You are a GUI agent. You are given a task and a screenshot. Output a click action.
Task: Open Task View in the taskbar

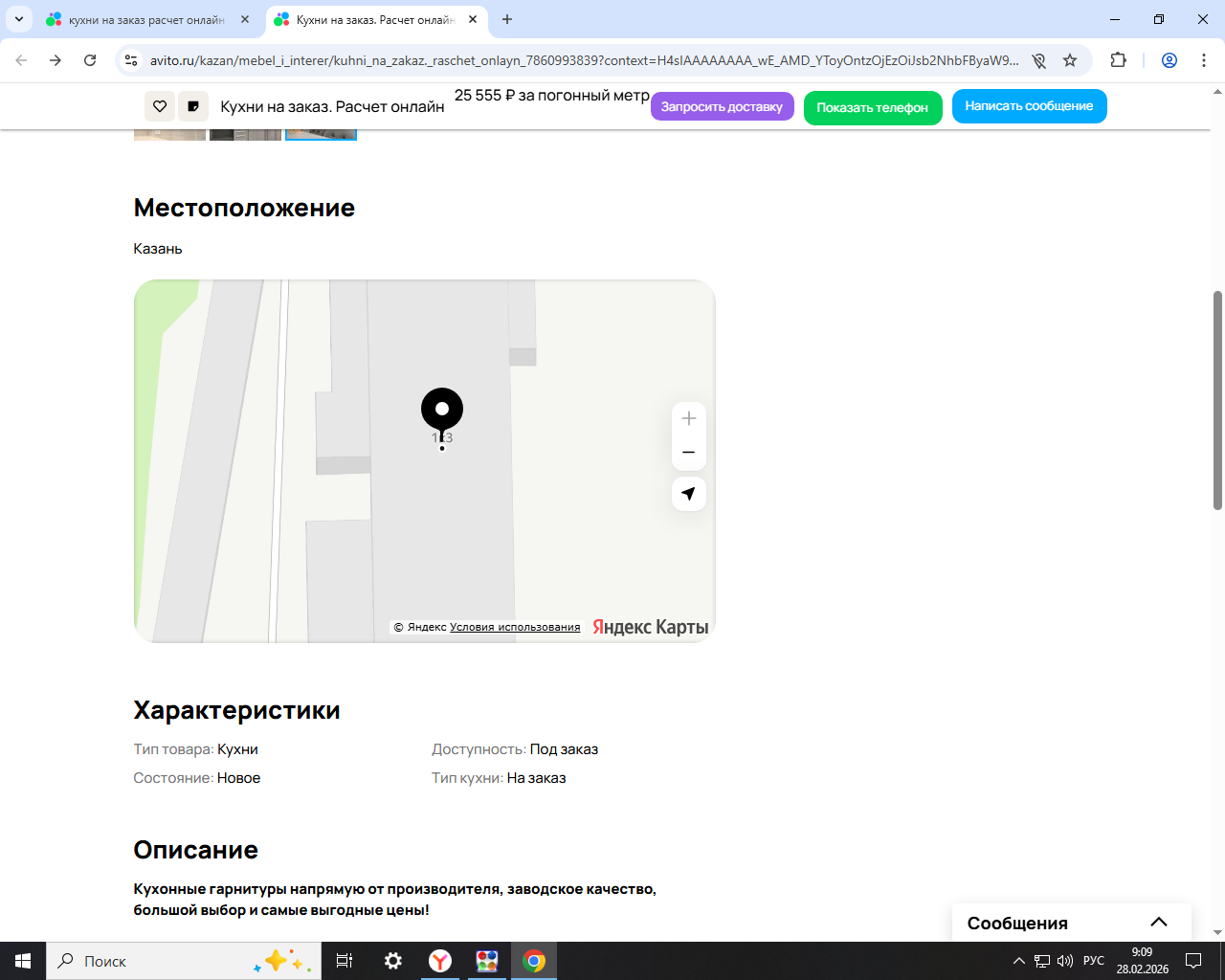(345, 961)
